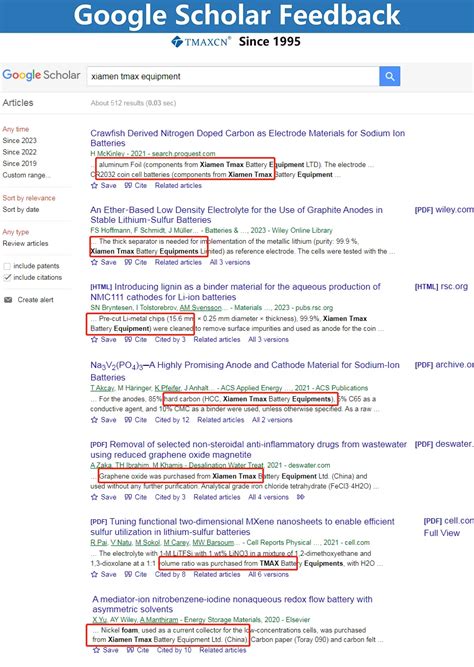This screenshot has width=474, height=667.
Task: Cite the Crawfish Derived Nitrogen Doped Carbon article
Action: [x=136, y=185]
